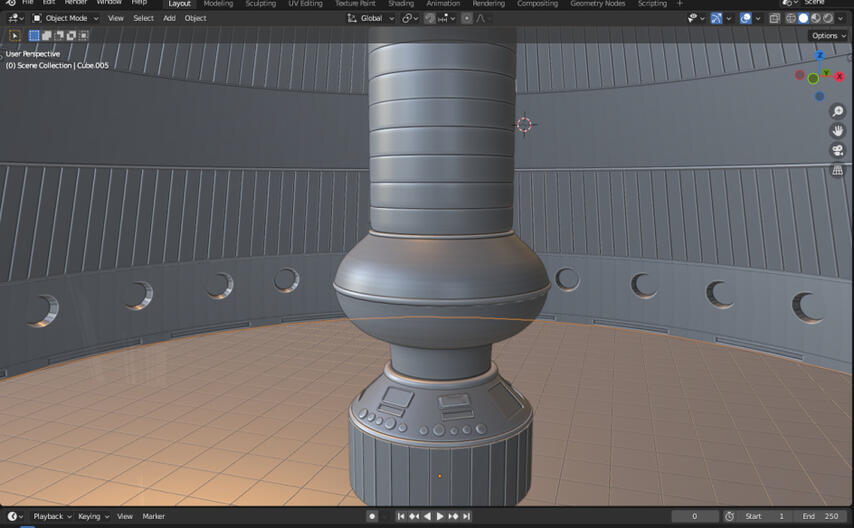Select the tweak select tool icon
The height and width of the screenshot is (528, 854).
tap(15, 35)
